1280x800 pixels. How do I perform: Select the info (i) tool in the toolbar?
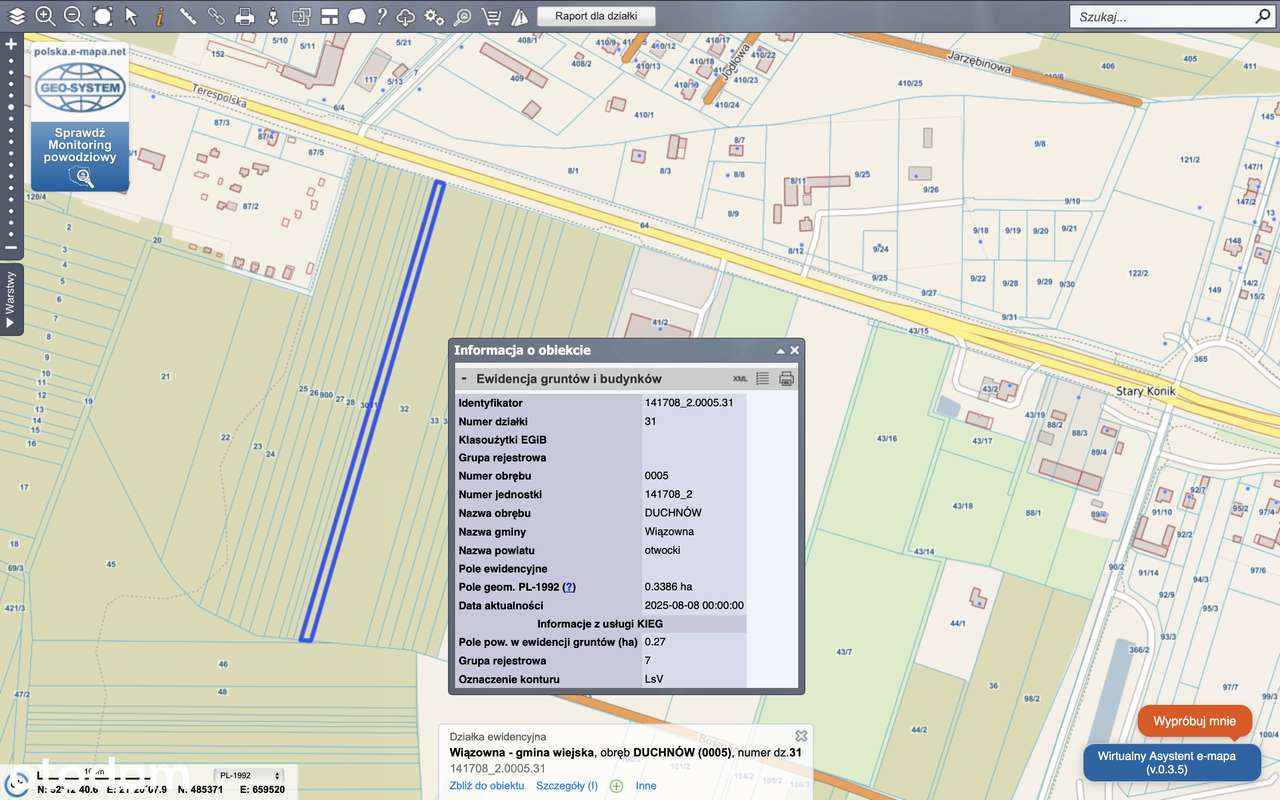coord(158,15)
